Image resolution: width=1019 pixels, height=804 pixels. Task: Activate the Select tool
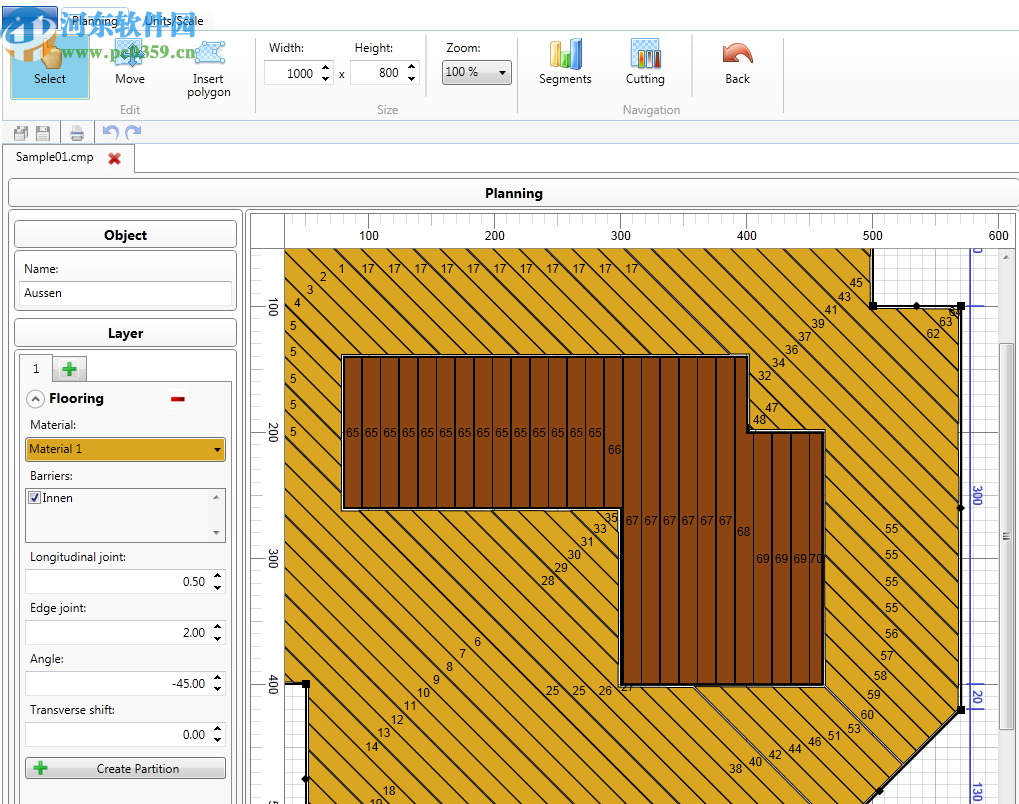[x=49, y=64]
